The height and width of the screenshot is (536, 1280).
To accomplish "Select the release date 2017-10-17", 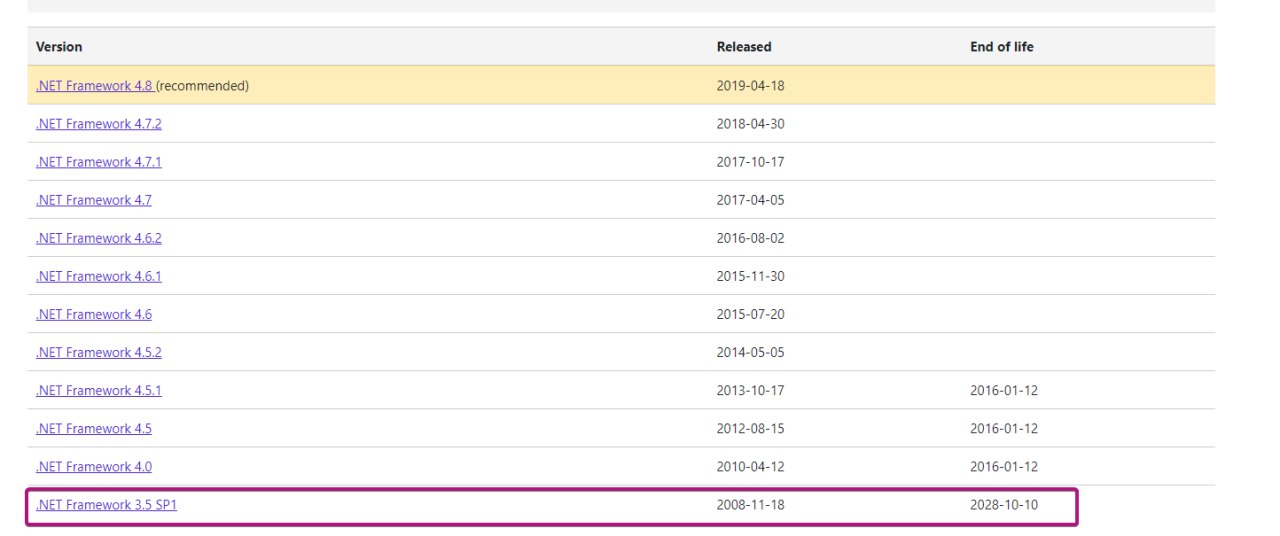I will pyautogui.click(x=751, y=162).
